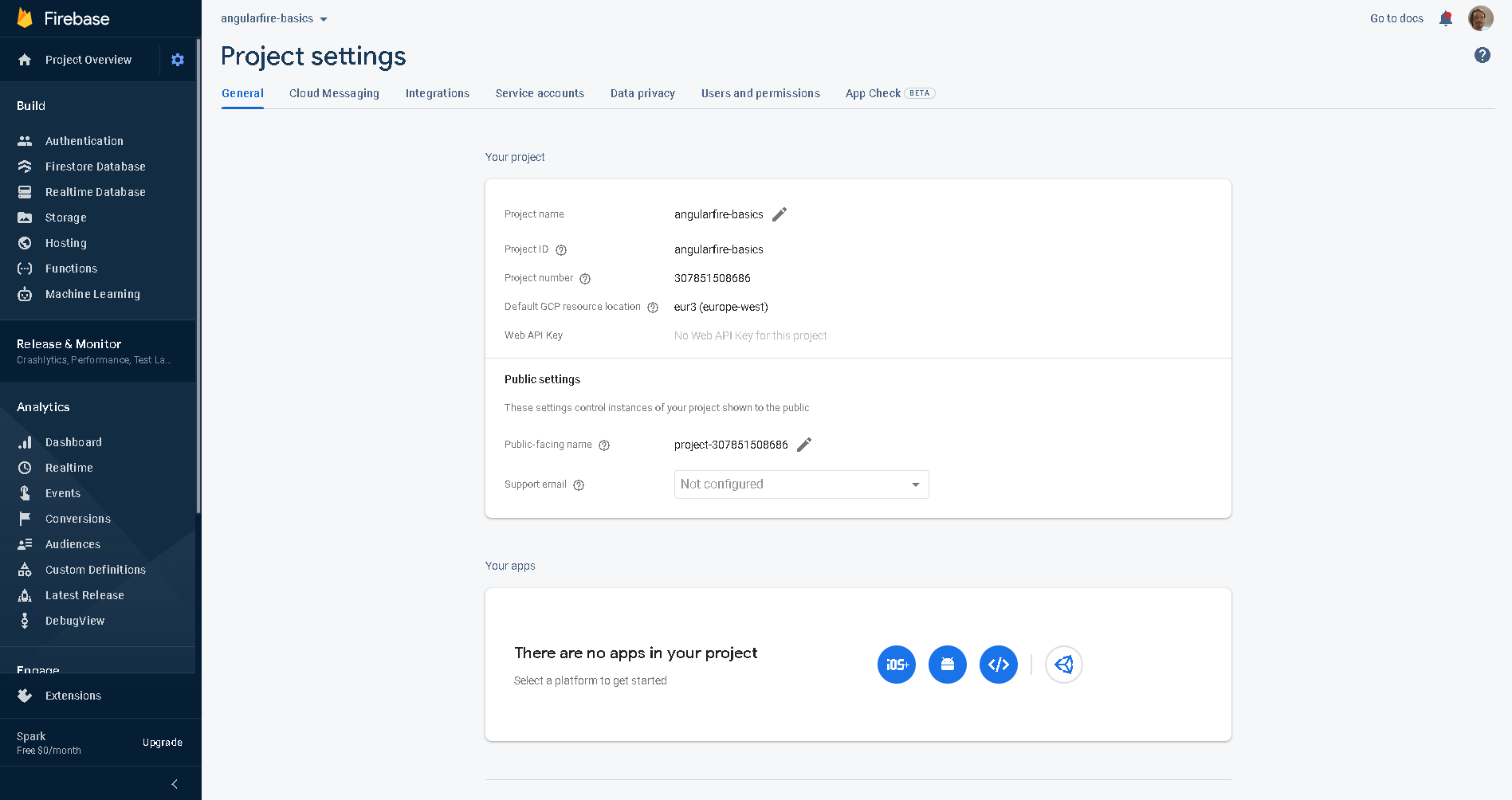Click the Machine Learning robot icon
Image resolution: width=1512 pixels, height=800 pixels.
tap(25, 294)
